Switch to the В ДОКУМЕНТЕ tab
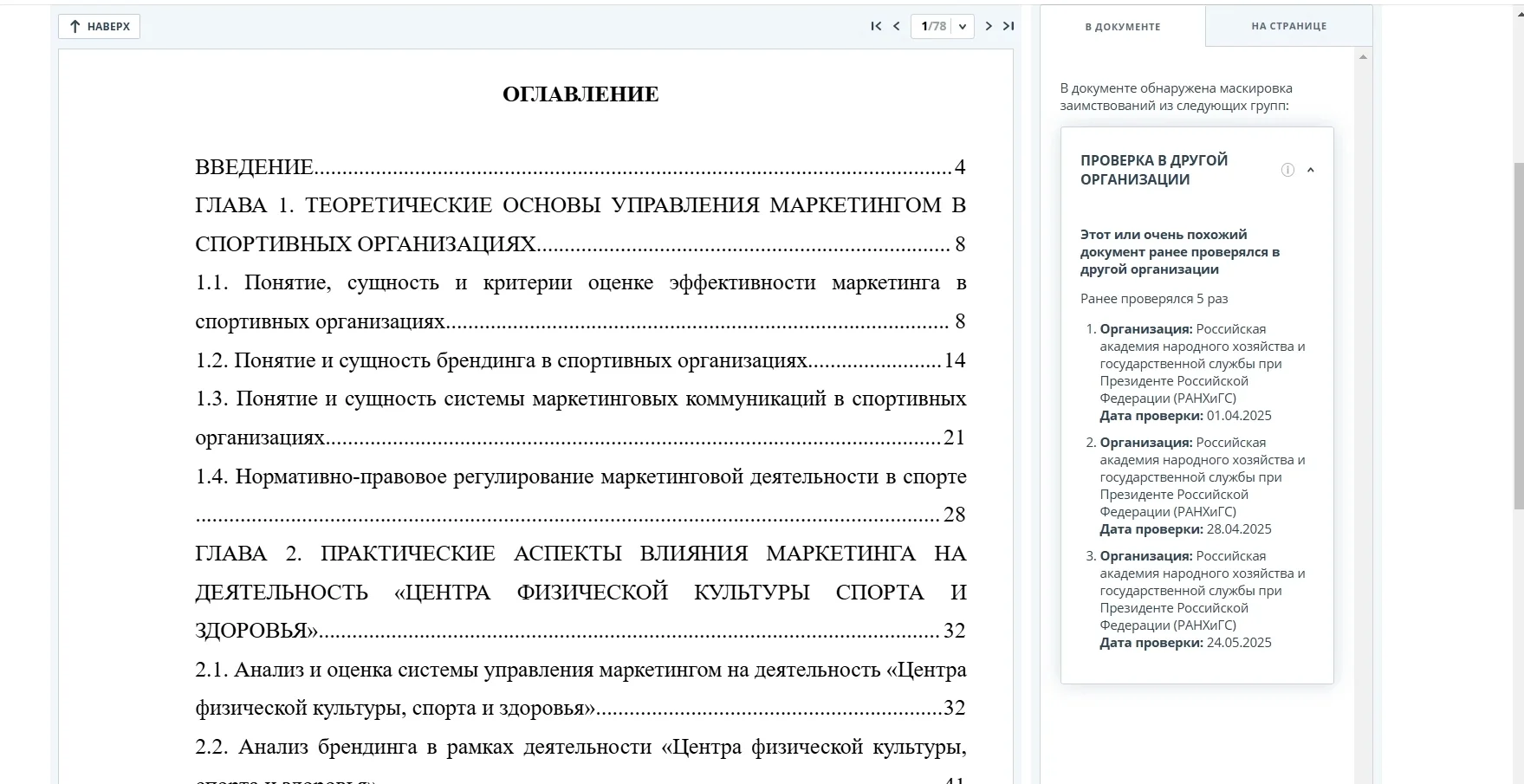 coord(1123,27)
